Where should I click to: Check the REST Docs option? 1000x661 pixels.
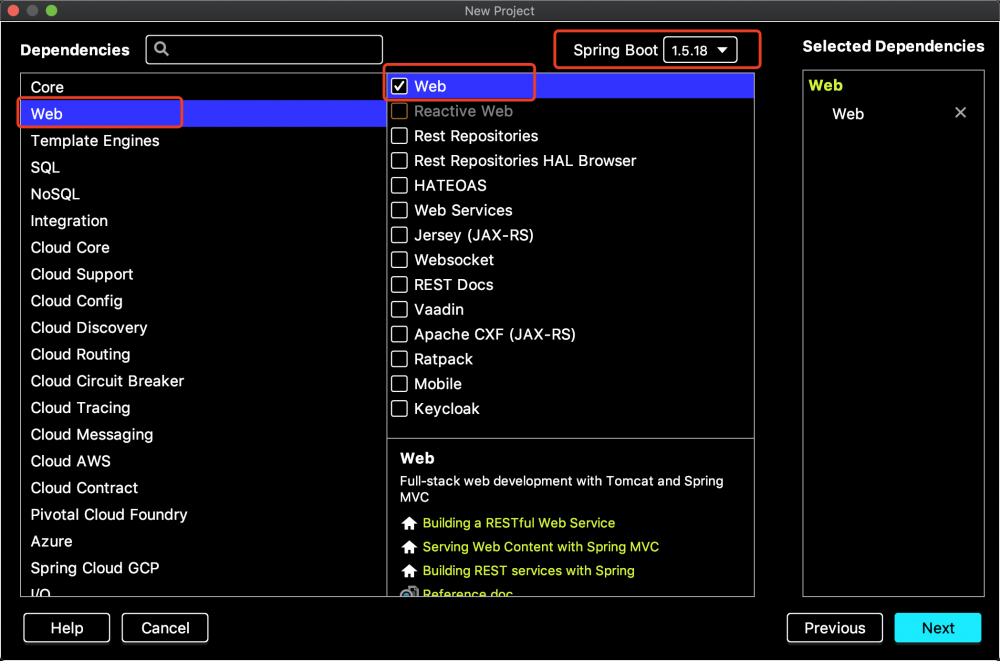coord(399,285)
